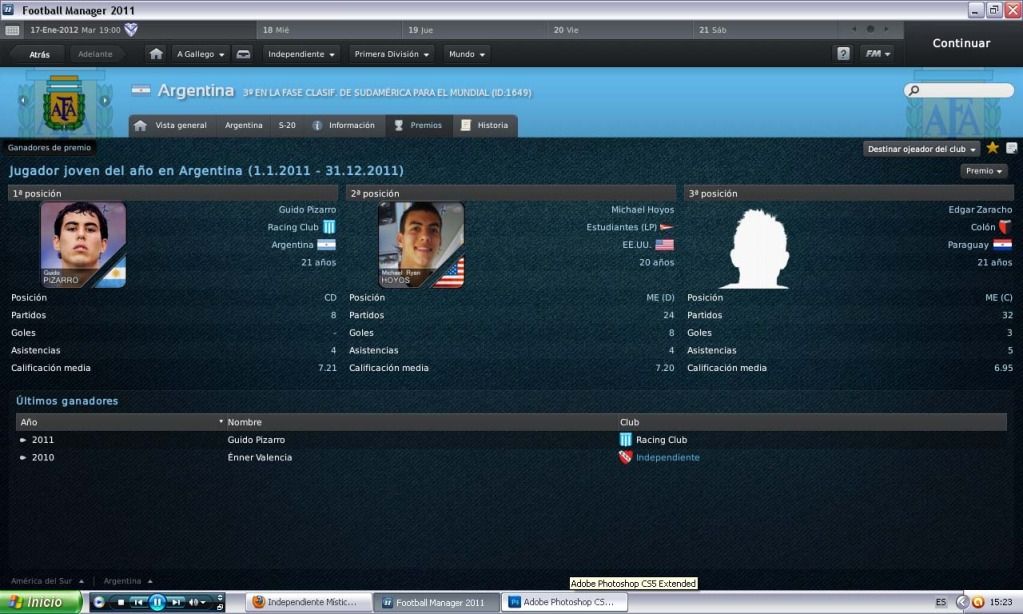This screenshot has height=614, width=1023.
Task: Expand the 2010 winners row
Action: click(23, 457)
